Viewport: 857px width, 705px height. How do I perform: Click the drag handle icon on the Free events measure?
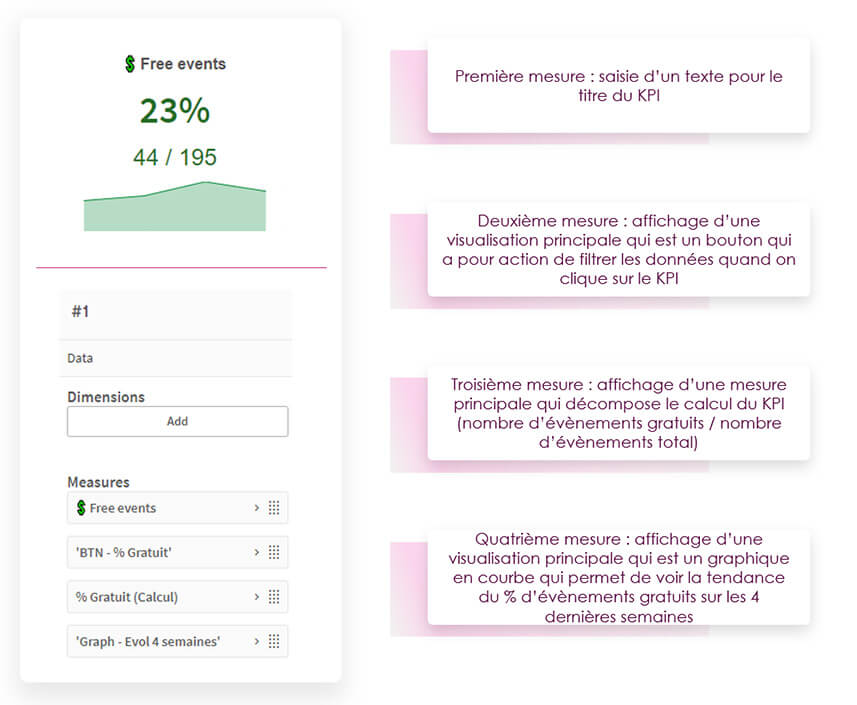click(x=274, y=508)
